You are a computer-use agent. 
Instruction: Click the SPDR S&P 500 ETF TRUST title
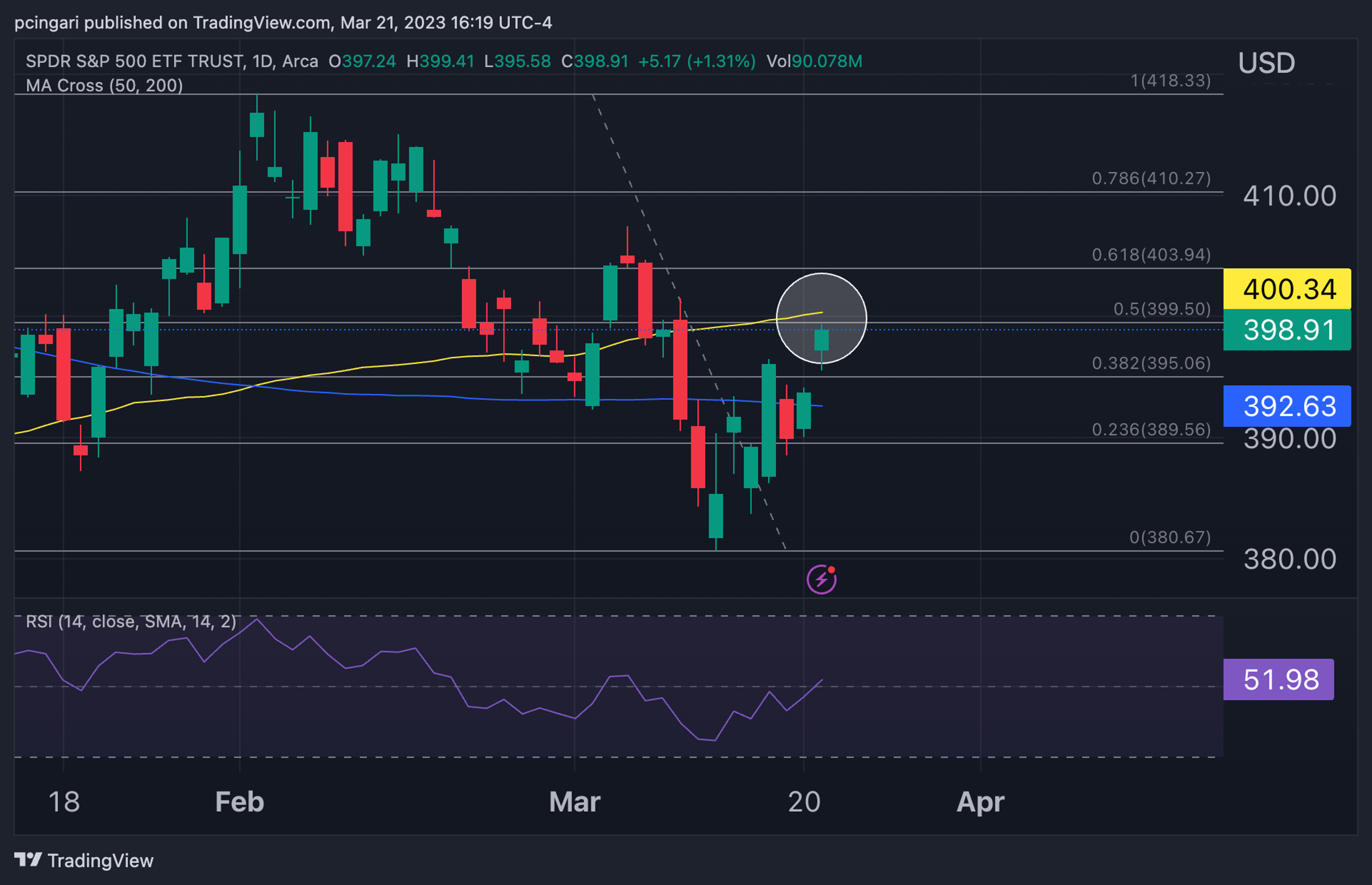134,61
